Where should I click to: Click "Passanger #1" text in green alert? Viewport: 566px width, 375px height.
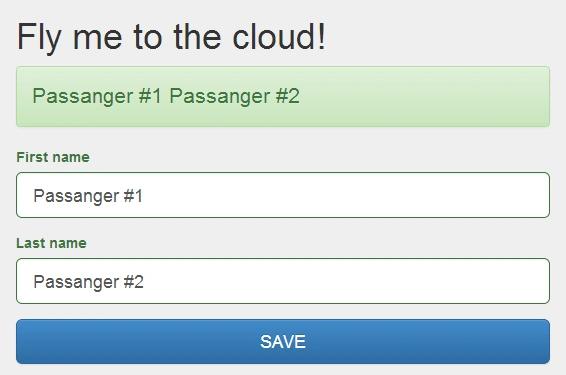click(97, 96)
